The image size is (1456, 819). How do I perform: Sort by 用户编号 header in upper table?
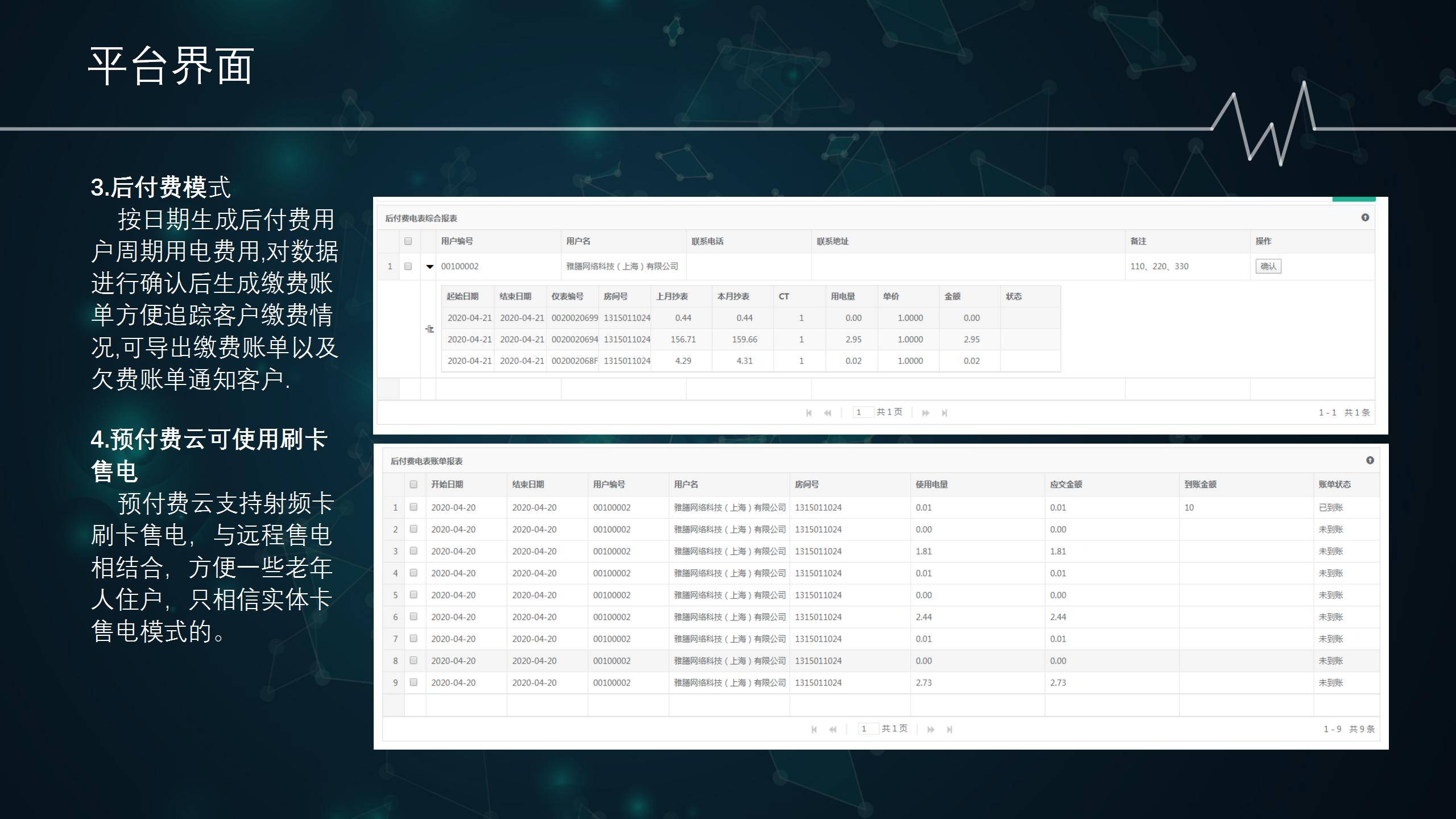tap(457, 241)
